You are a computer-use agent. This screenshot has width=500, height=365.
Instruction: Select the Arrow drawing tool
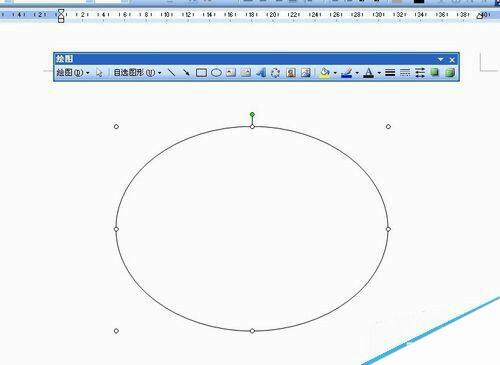(x=186, y=72)
